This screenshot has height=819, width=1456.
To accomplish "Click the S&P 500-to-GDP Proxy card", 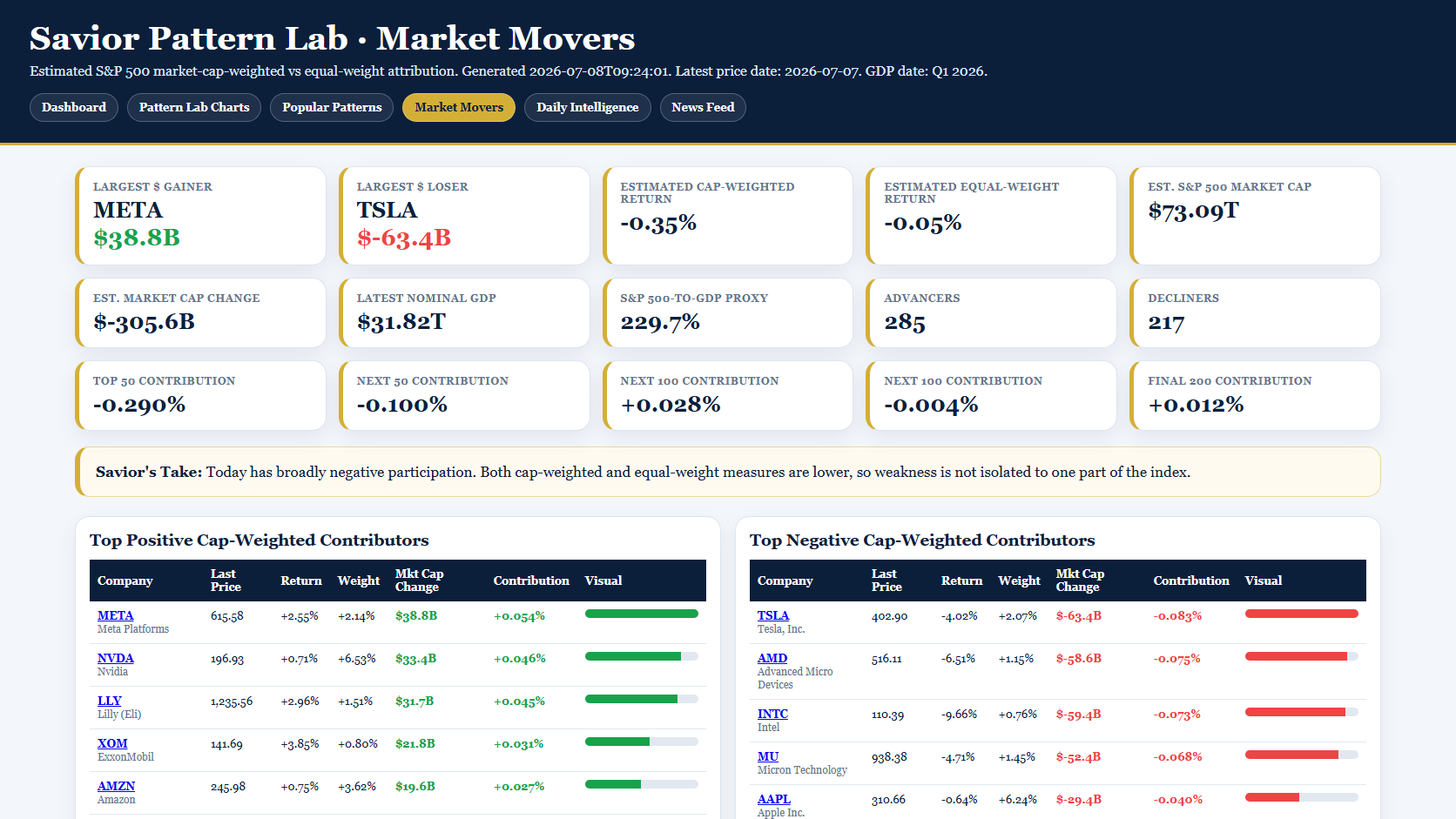I will click(728, 313).
